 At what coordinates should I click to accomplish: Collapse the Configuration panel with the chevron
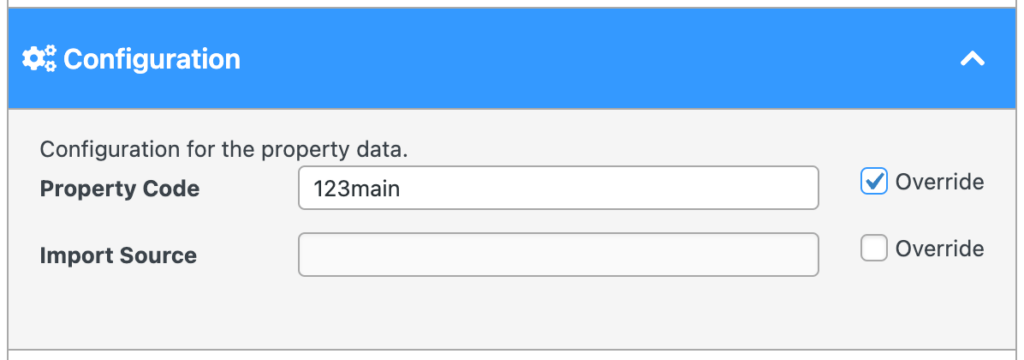click(972, 59)
